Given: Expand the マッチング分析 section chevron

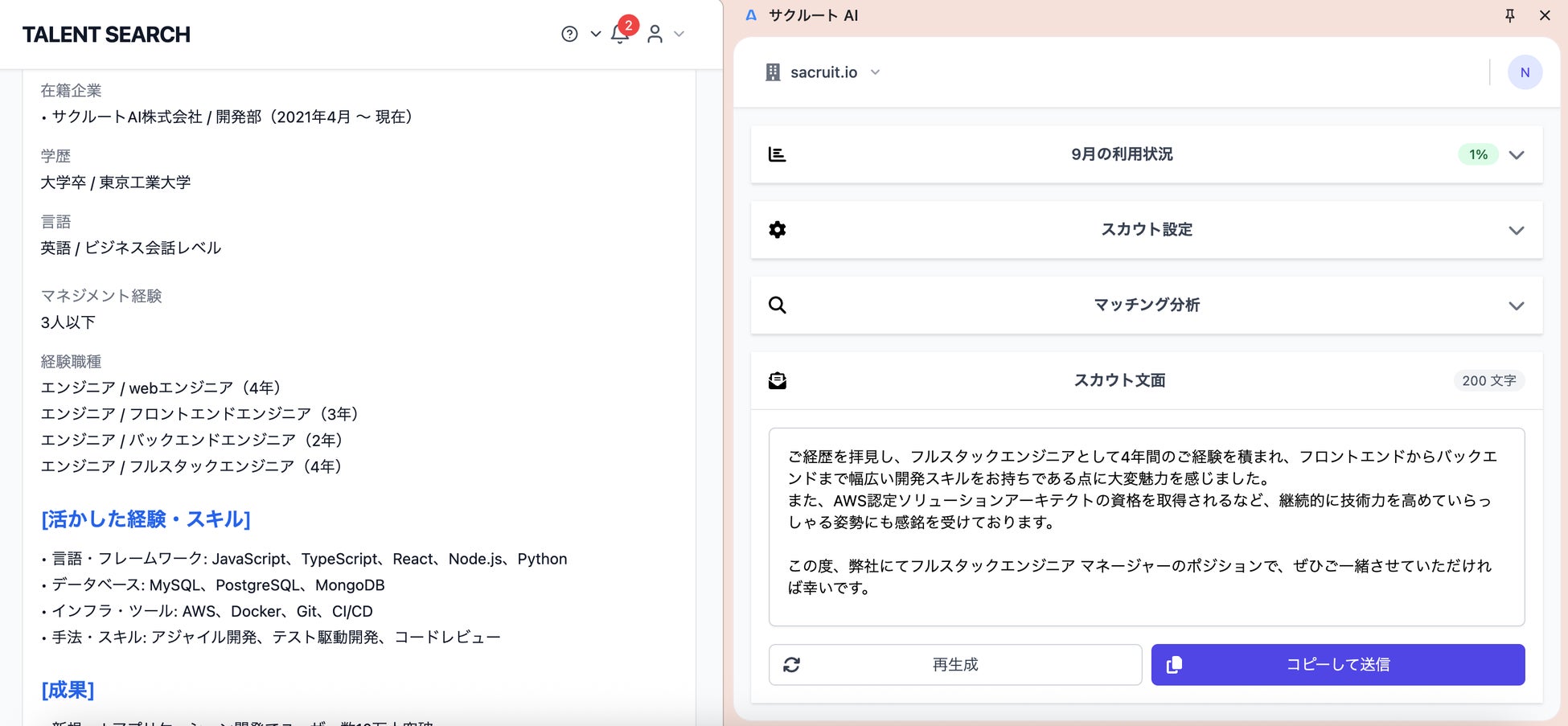Looking at the screenshot, I should 1517,306.
